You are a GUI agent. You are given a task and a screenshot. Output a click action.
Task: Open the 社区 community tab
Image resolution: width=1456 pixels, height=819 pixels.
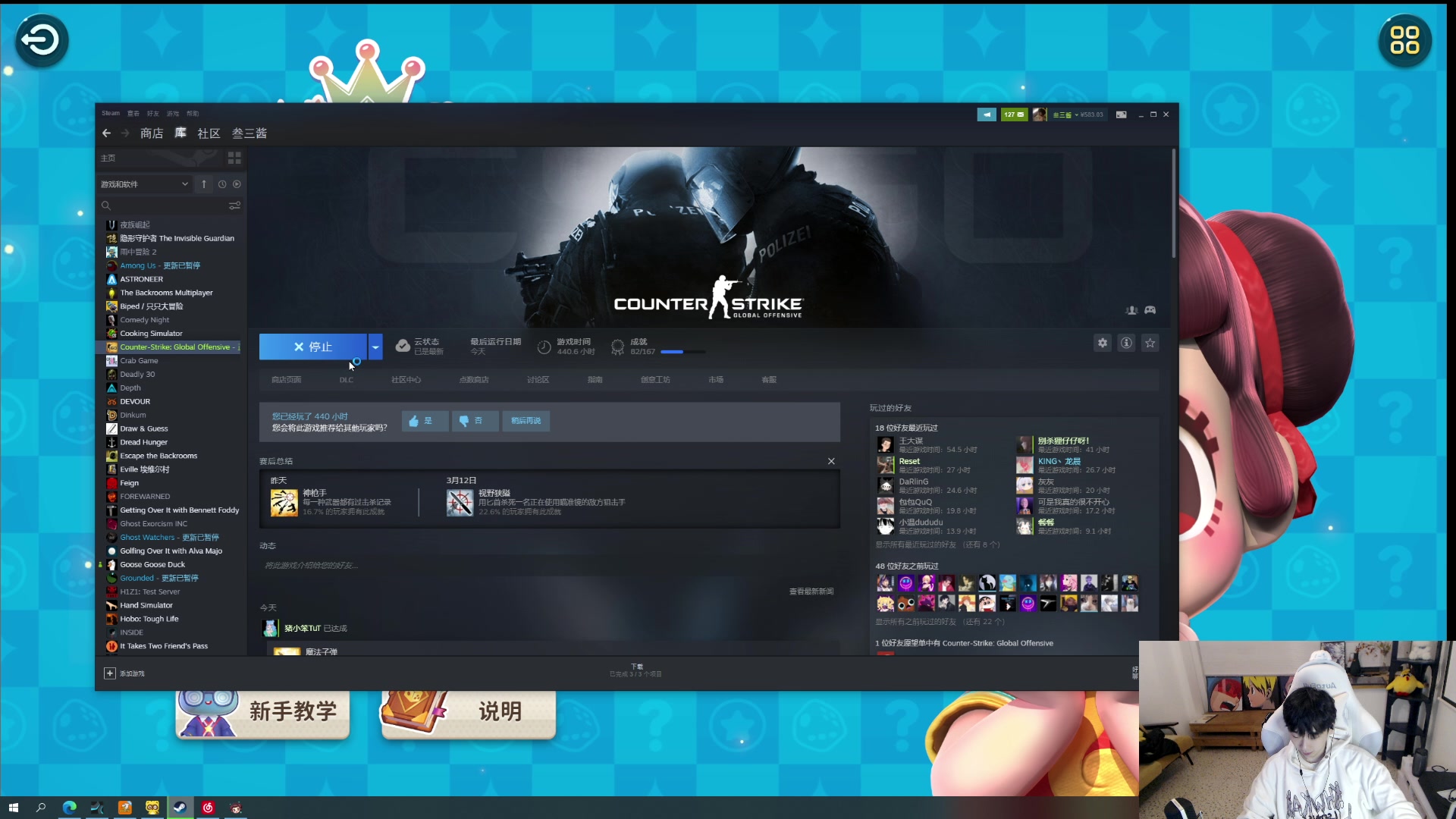(209, 133)
